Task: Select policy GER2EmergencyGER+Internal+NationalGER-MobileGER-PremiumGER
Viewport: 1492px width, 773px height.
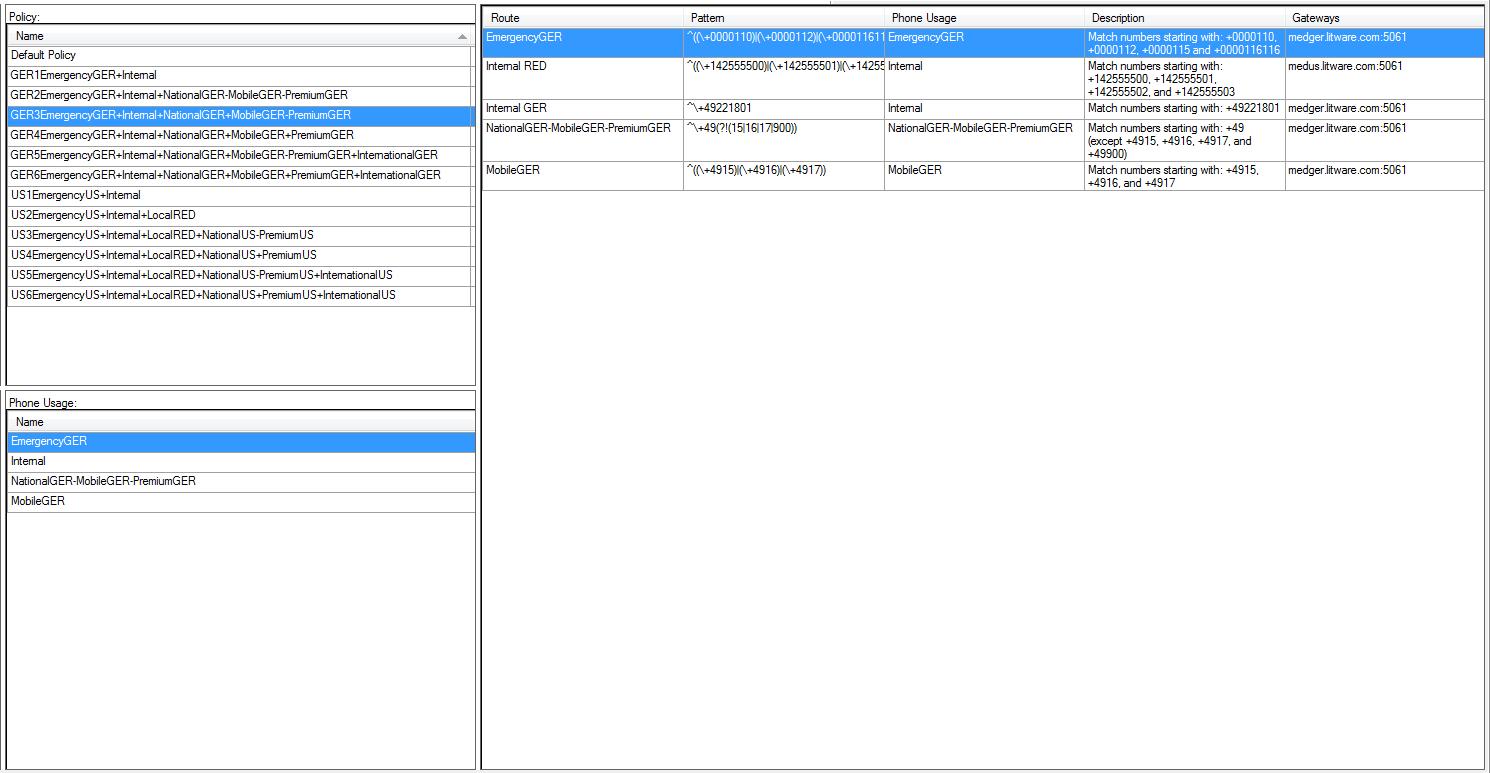Action: point(238,96)
